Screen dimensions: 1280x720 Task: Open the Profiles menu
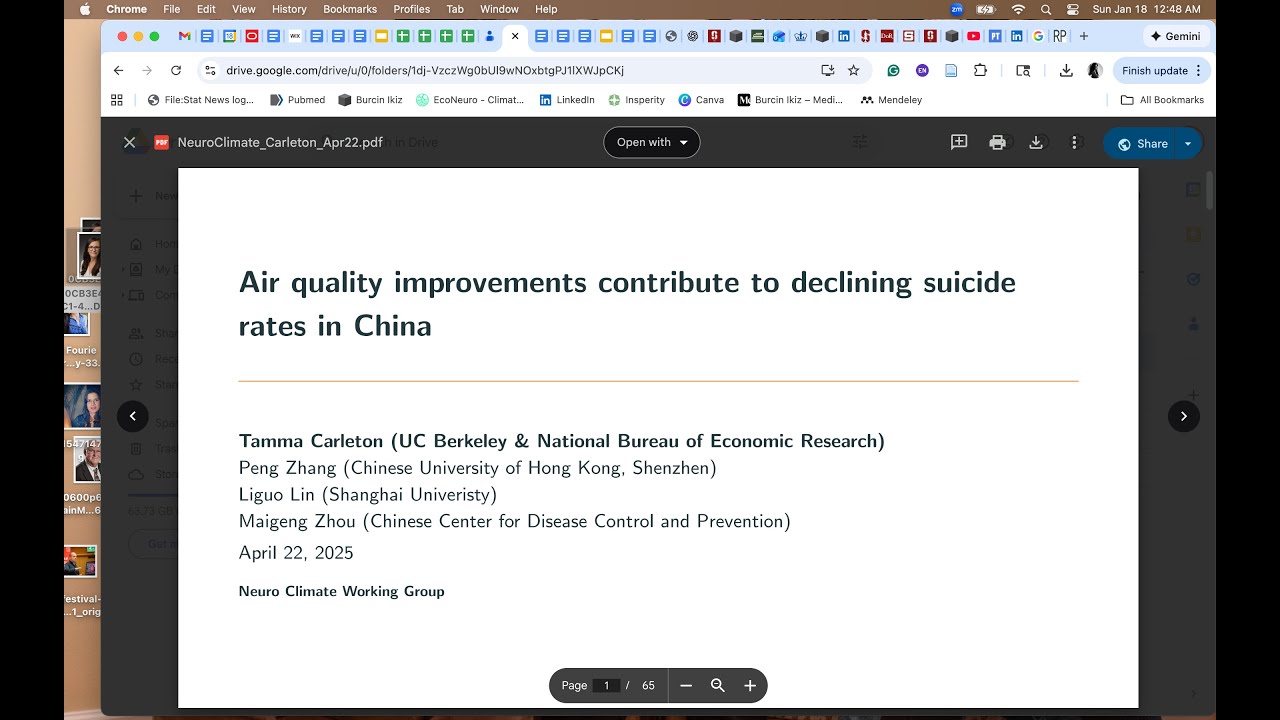pos(412,9)
